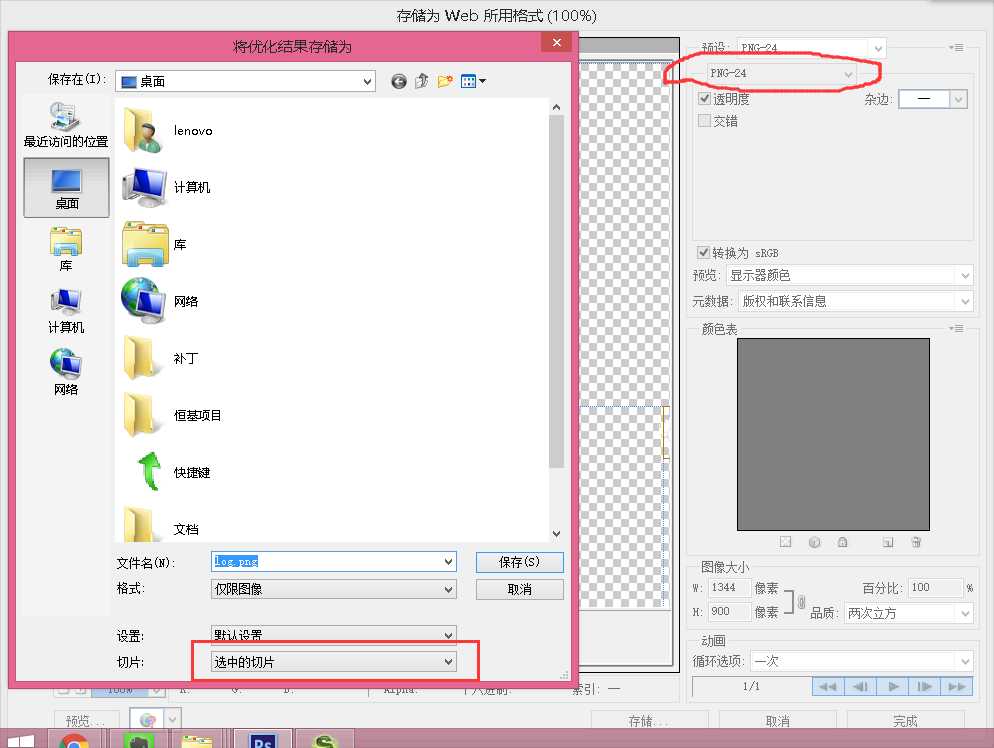Image resolution: width=994 pixels, height=748 pixels.
Task: Click the delete color trash icon under color table
Action: click(916, 542)
